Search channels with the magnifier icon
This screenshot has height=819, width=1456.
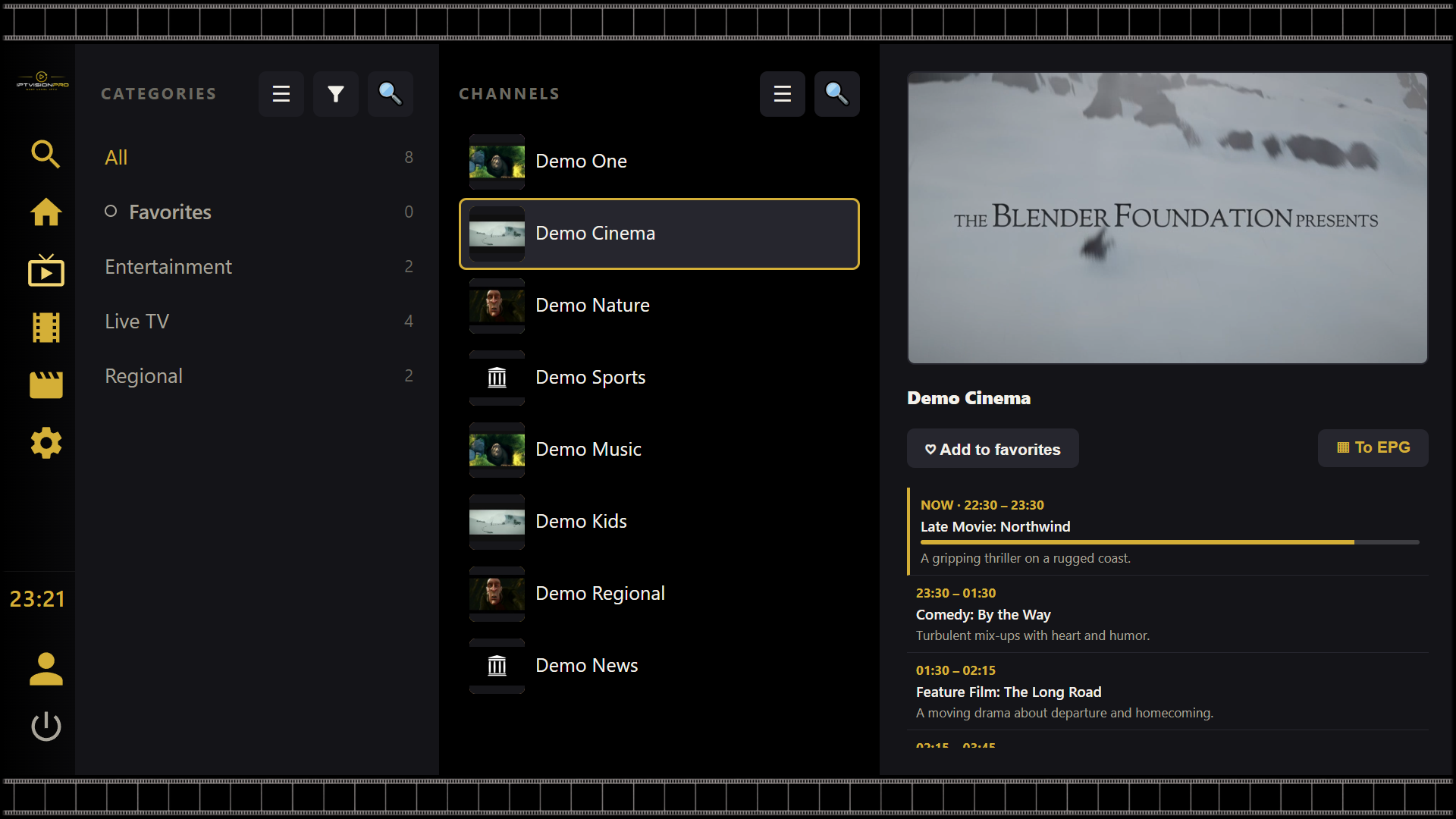[x=837, y=94]
